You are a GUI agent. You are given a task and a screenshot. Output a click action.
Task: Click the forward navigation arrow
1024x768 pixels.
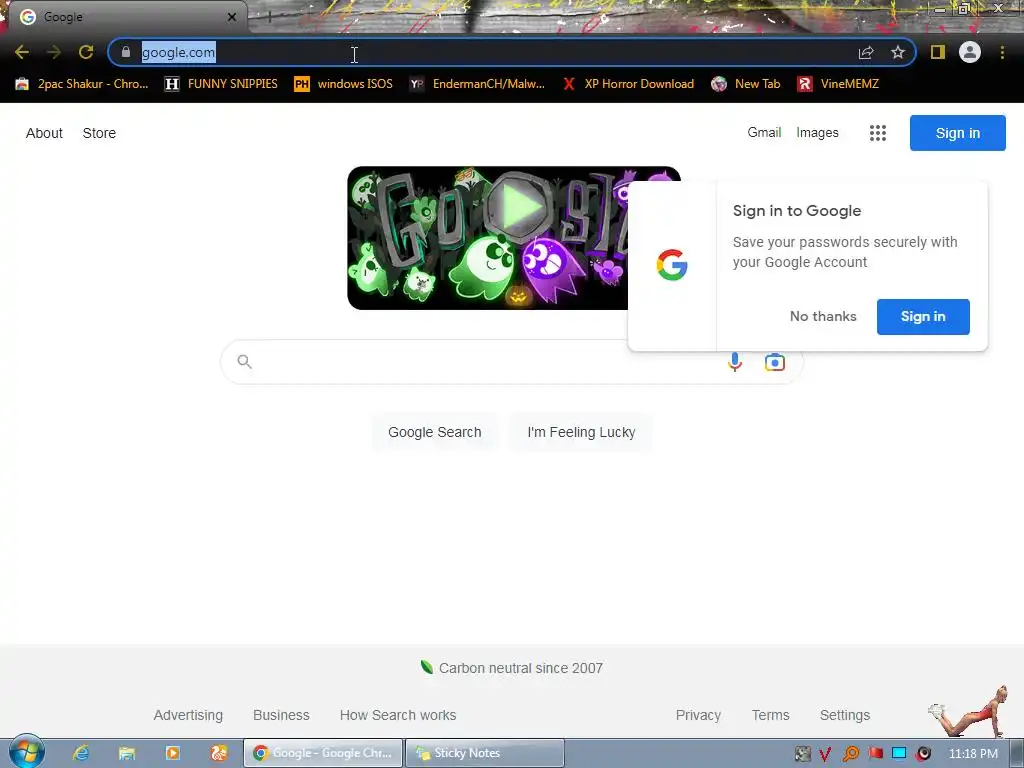(x=54, y=52)
